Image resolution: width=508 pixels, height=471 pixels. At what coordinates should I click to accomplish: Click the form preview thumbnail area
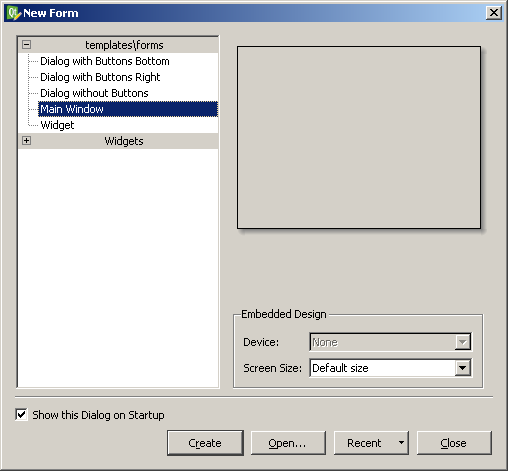click(x=359, y=137)
